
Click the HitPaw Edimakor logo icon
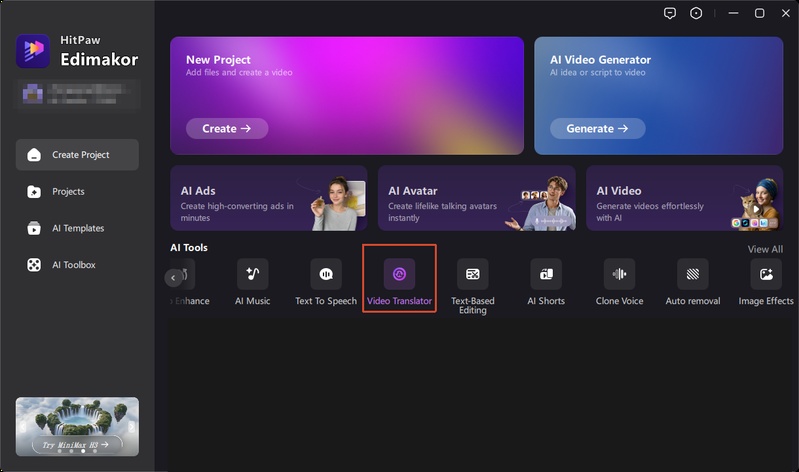[33, 51]
